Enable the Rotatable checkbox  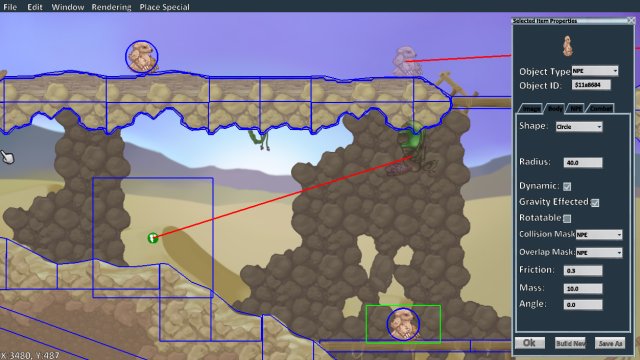point(567,219)
